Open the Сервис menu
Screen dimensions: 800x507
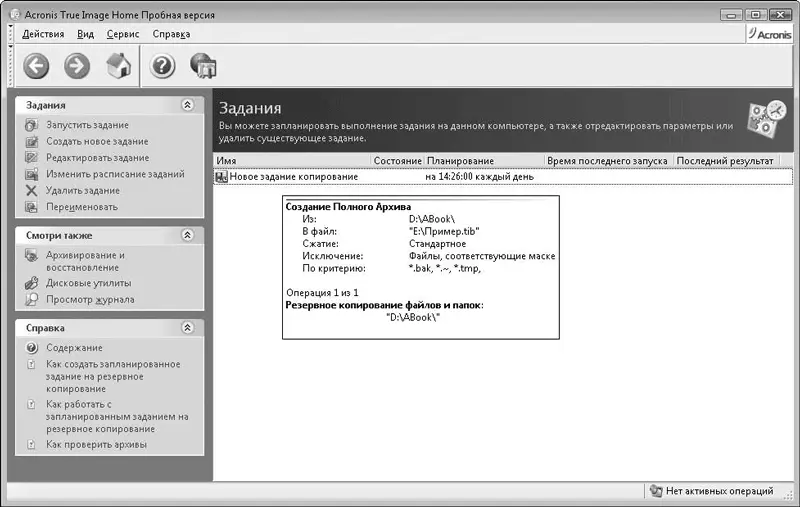[x=123, y=34]
